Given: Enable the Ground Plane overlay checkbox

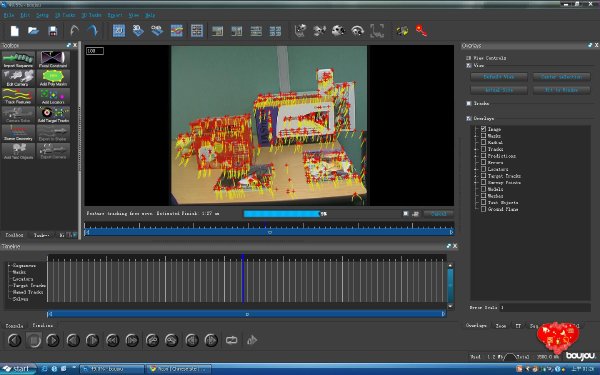Looking at the screenshot, I should coord(484,209).
